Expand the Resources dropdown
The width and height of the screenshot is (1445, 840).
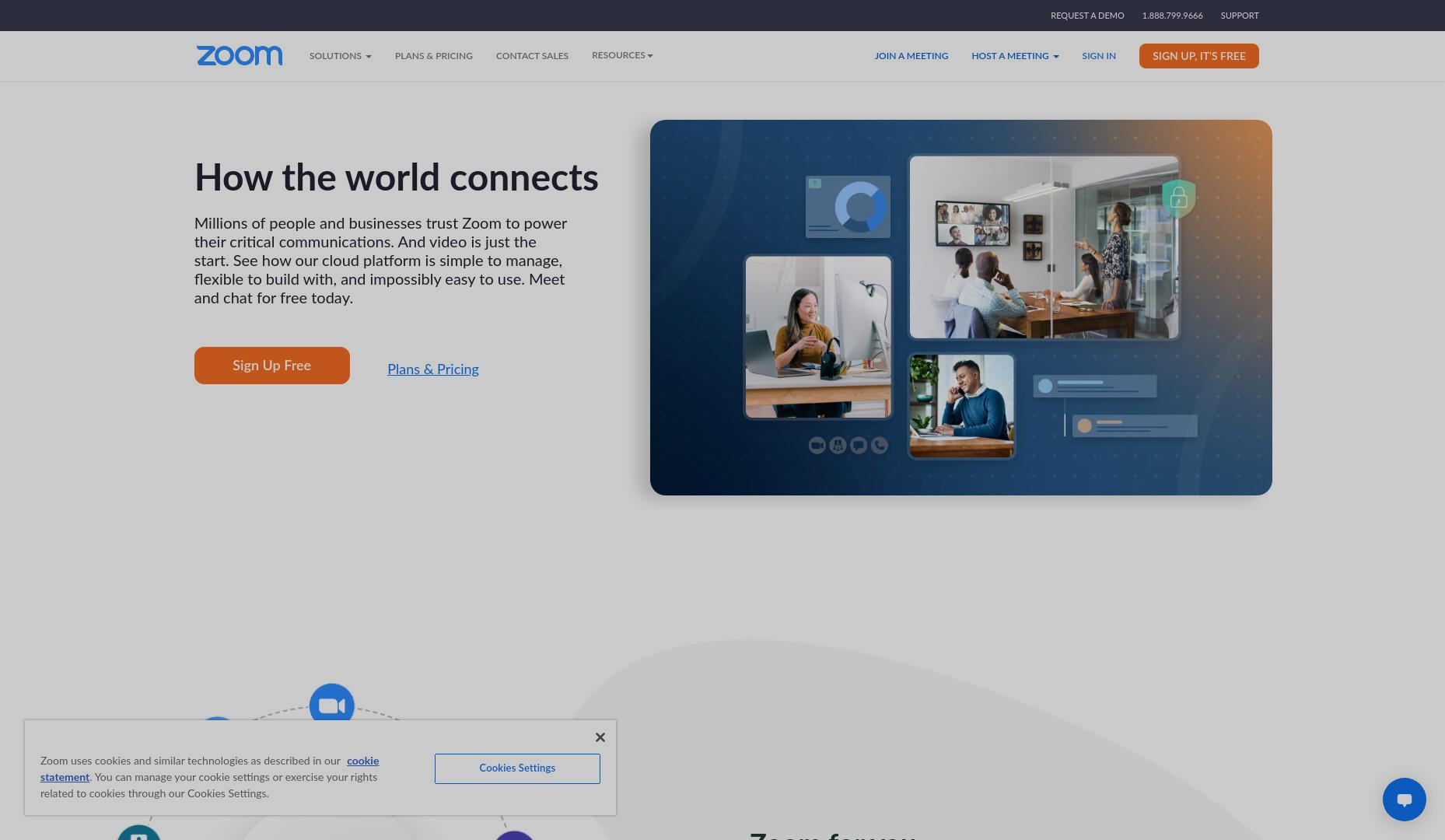[622, 55]
